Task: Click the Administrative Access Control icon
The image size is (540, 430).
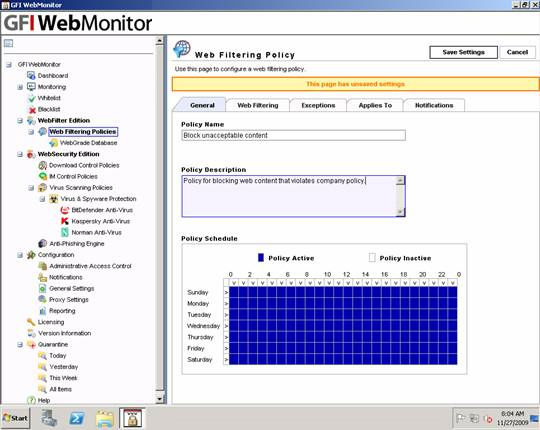Action: [42, 266]
